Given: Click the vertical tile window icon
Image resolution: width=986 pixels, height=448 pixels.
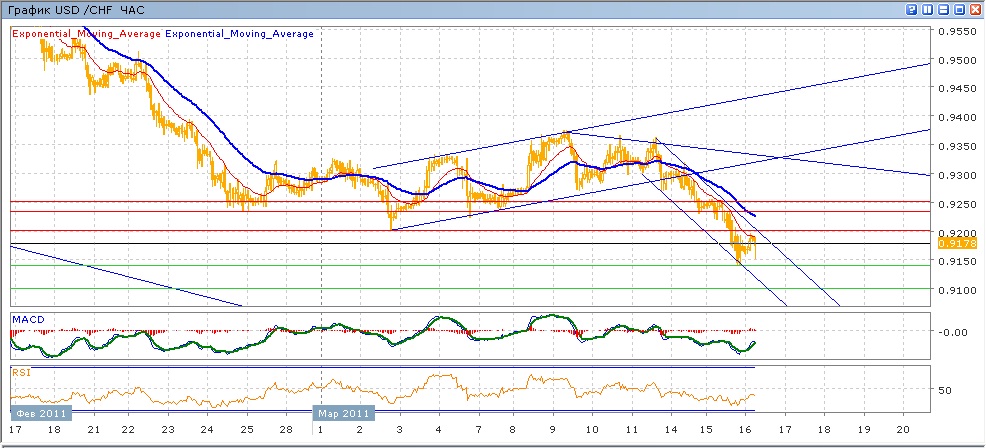Looking at the screenshot, I should tap(928, 10).
